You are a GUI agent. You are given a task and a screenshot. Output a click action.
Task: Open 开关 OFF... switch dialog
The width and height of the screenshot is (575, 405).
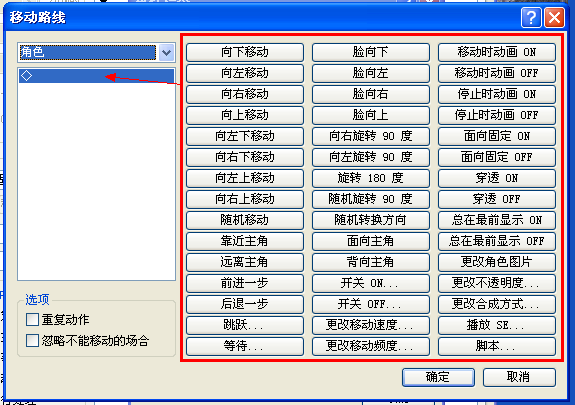(371, 304)
